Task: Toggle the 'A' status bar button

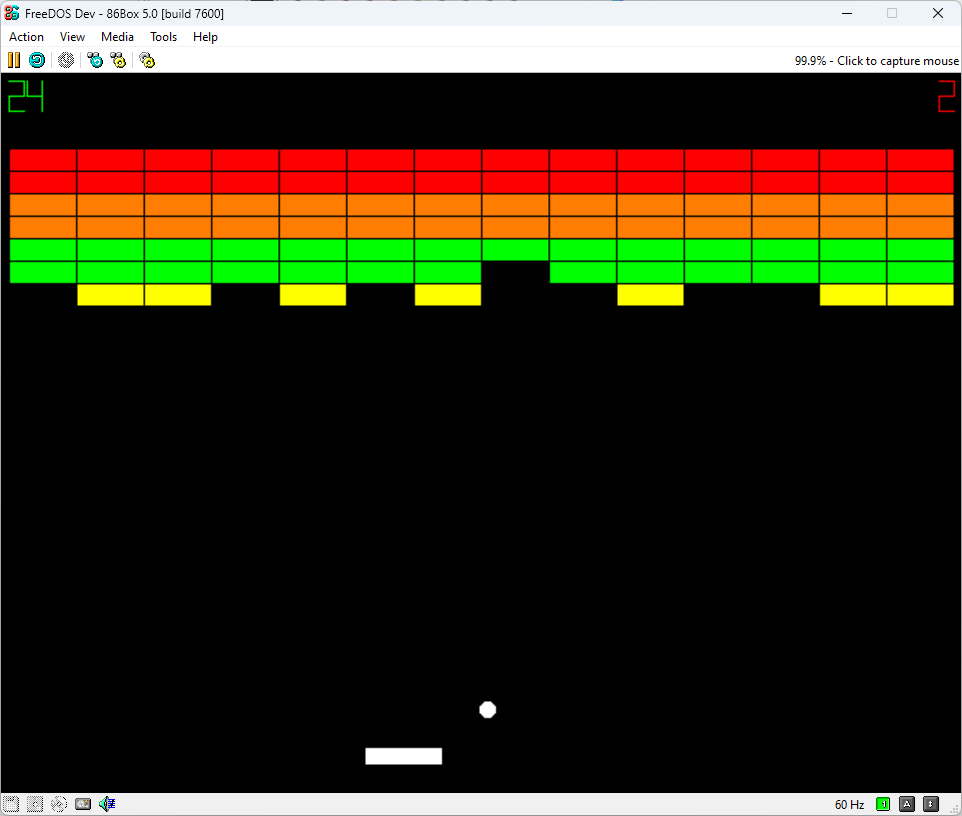Action: click(x=906, y=804)
